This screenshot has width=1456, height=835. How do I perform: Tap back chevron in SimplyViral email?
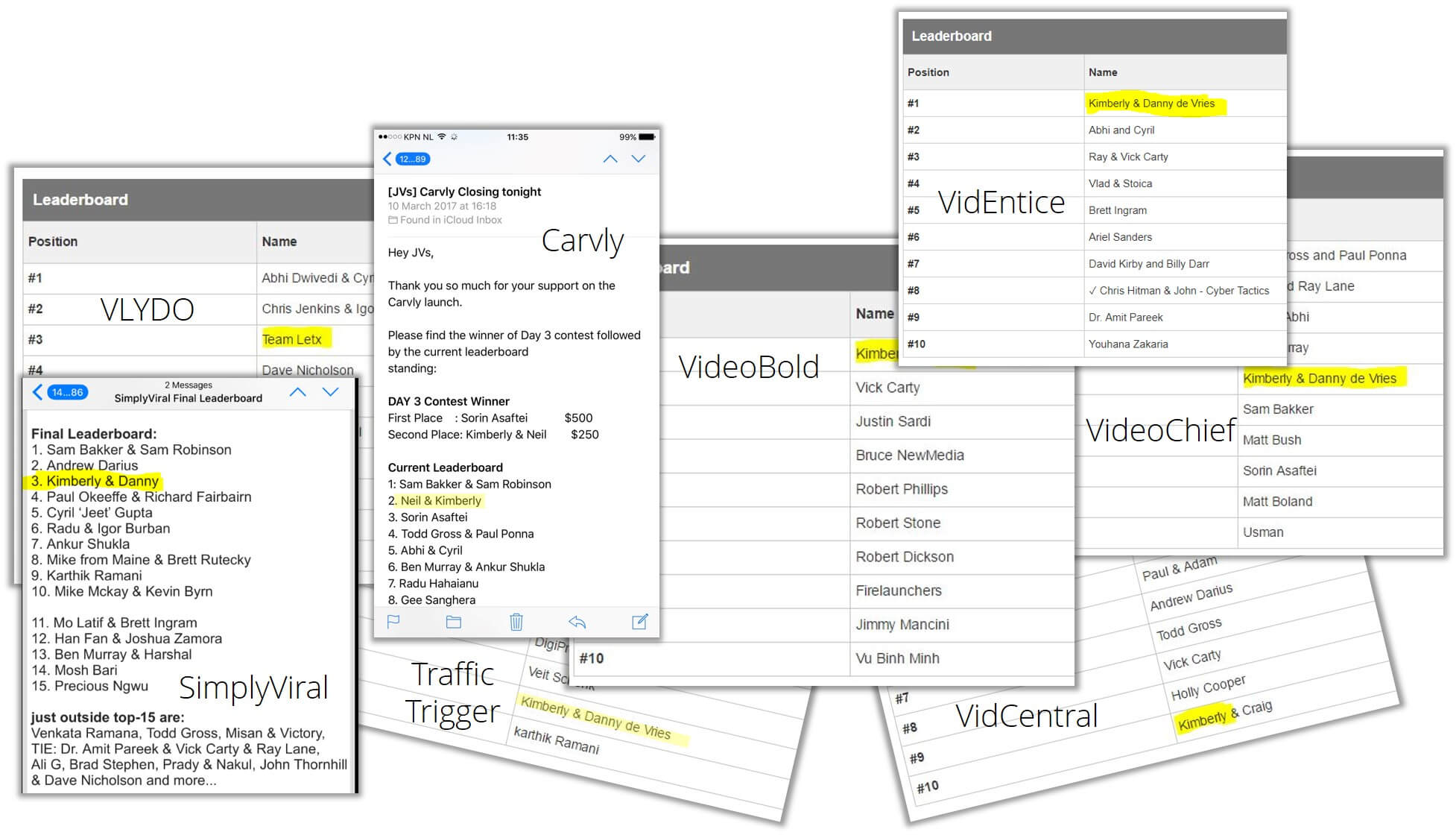[38, 392]
